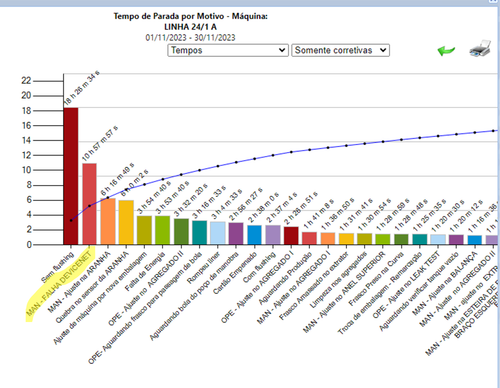Click the 'MAN - Ajuste no ANEL SUPERIOR' label
The width and height of the screenshot is (500, 388).
click(x=344, y=292)
